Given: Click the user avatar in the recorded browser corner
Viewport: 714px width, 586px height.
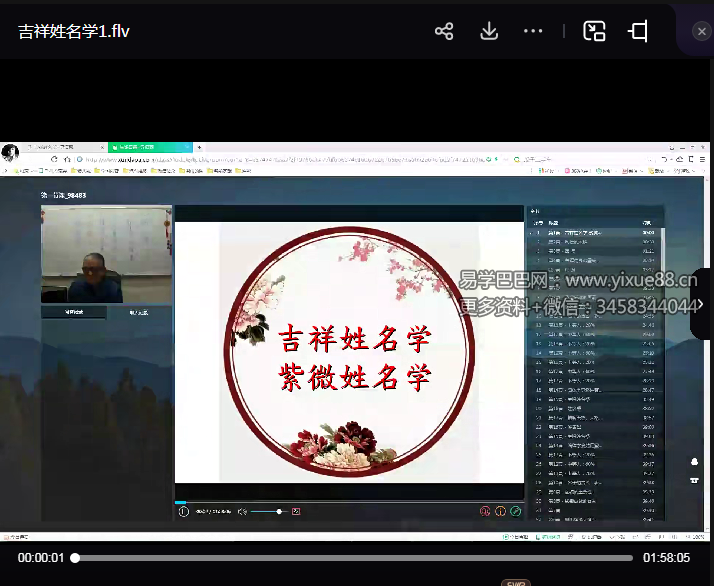Looking at the screenshot, I should (x=10, y=152).
